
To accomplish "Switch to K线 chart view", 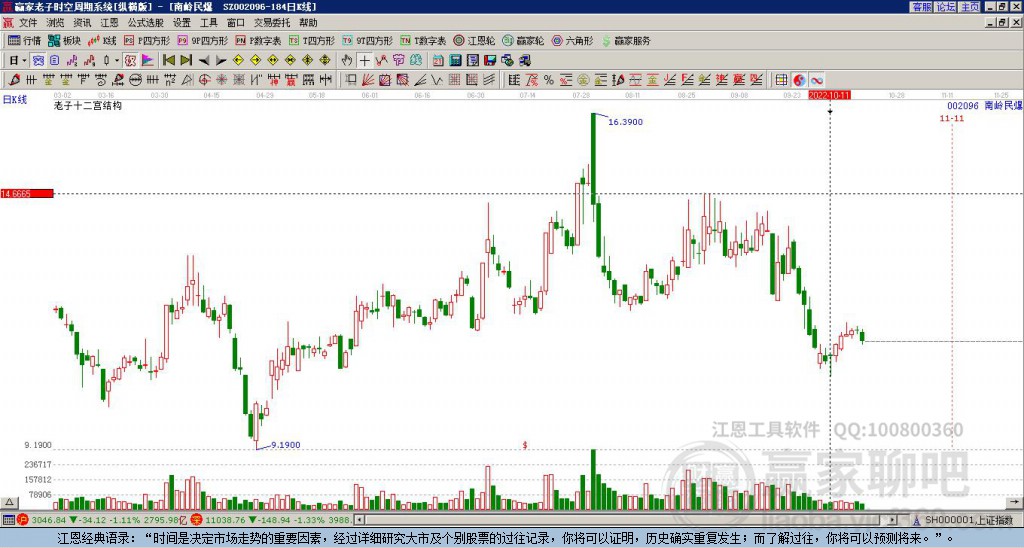I will (102, 40).
